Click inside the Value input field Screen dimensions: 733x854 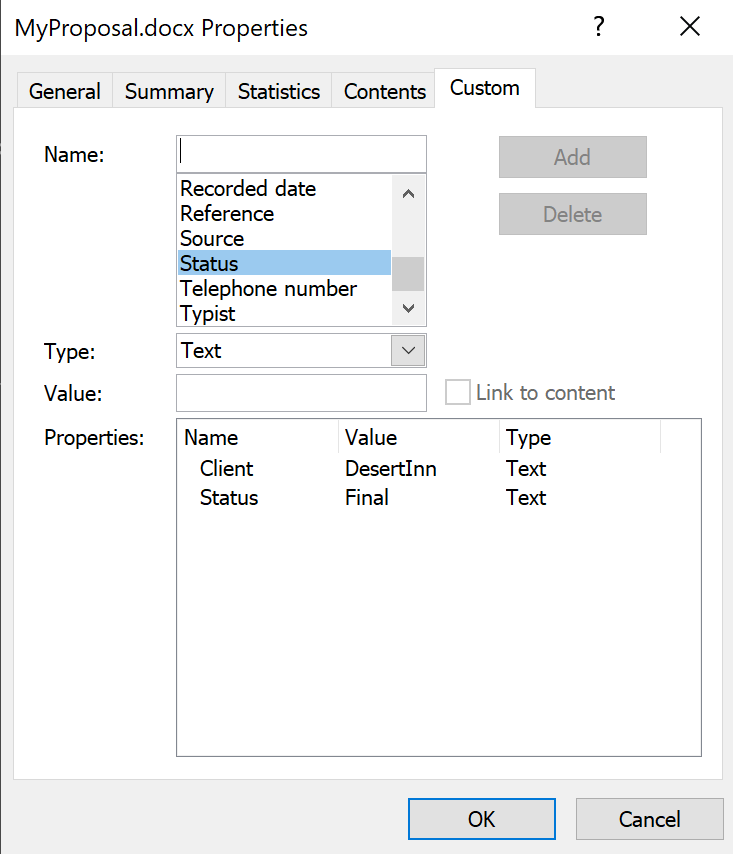point(300,393)
